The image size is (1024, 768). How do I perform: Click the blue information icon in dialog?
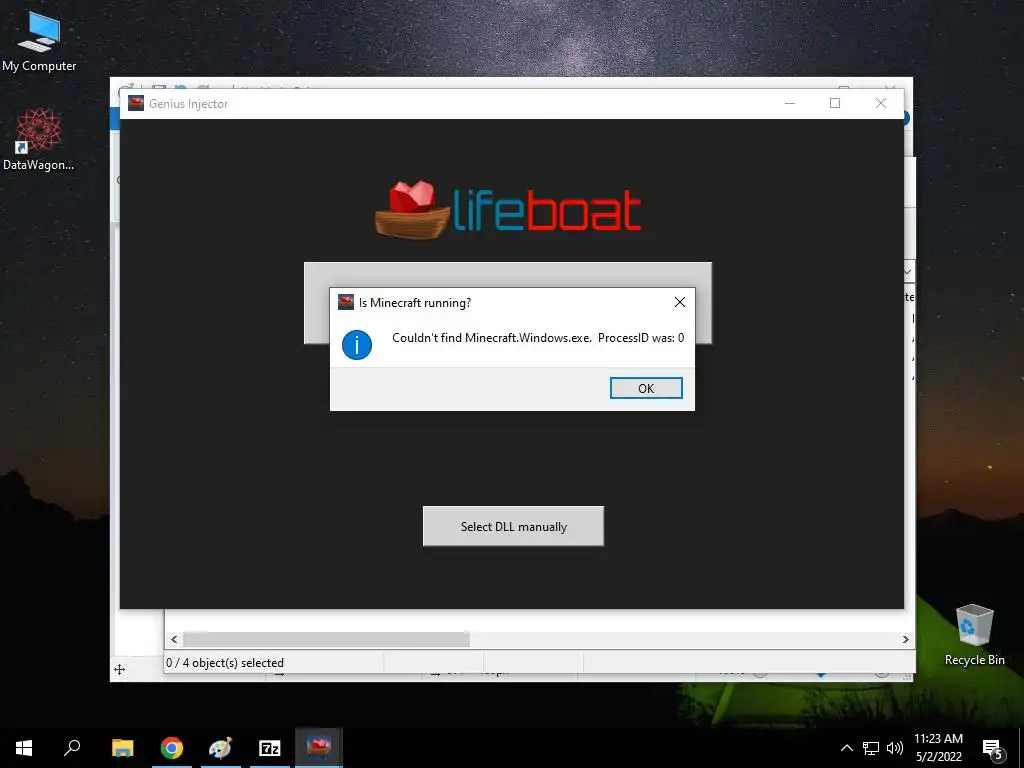tap(357, 345)
